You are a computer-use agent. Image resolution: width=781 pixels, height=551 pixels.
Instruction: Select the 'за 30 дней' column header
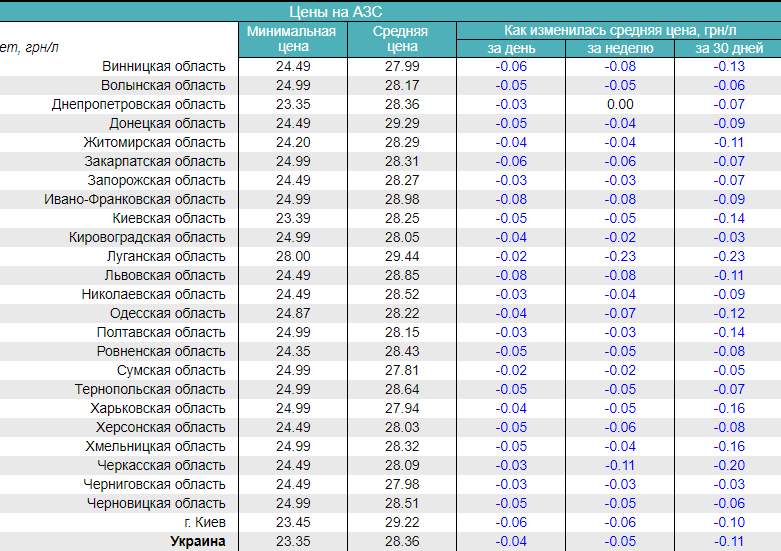click(x=727, y=48)
